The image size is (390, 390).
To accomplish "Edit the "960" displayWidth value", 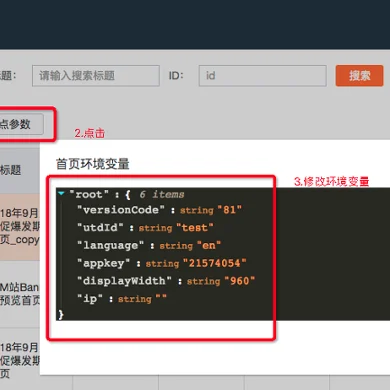I will (239, 281).
